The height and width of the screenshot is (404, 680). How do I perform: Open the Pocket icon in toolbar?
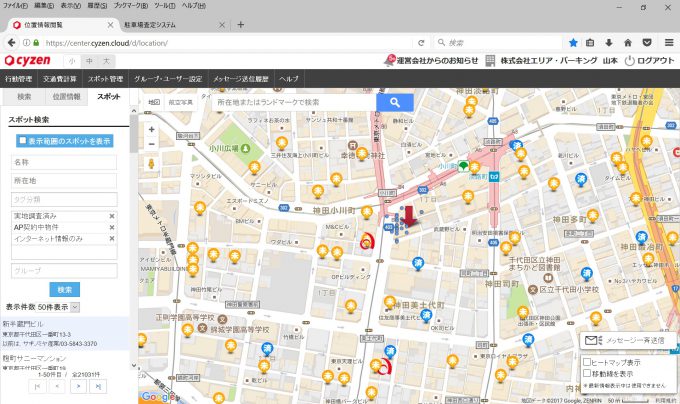[647, 42]
